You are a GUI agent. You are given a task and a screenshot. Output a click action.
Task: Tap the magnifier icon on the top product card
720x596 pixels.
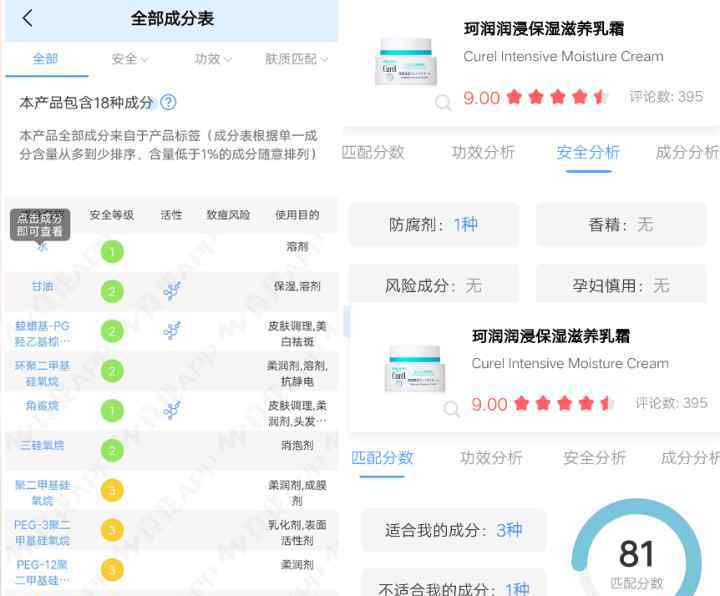pos(443,102)
